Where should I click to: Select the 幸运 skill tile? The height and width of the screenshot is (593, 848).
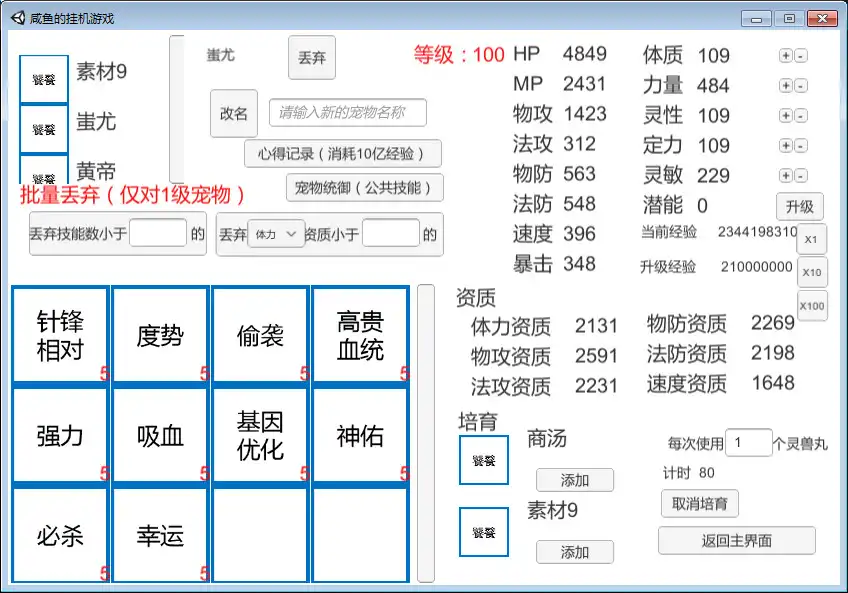point(158,533)
